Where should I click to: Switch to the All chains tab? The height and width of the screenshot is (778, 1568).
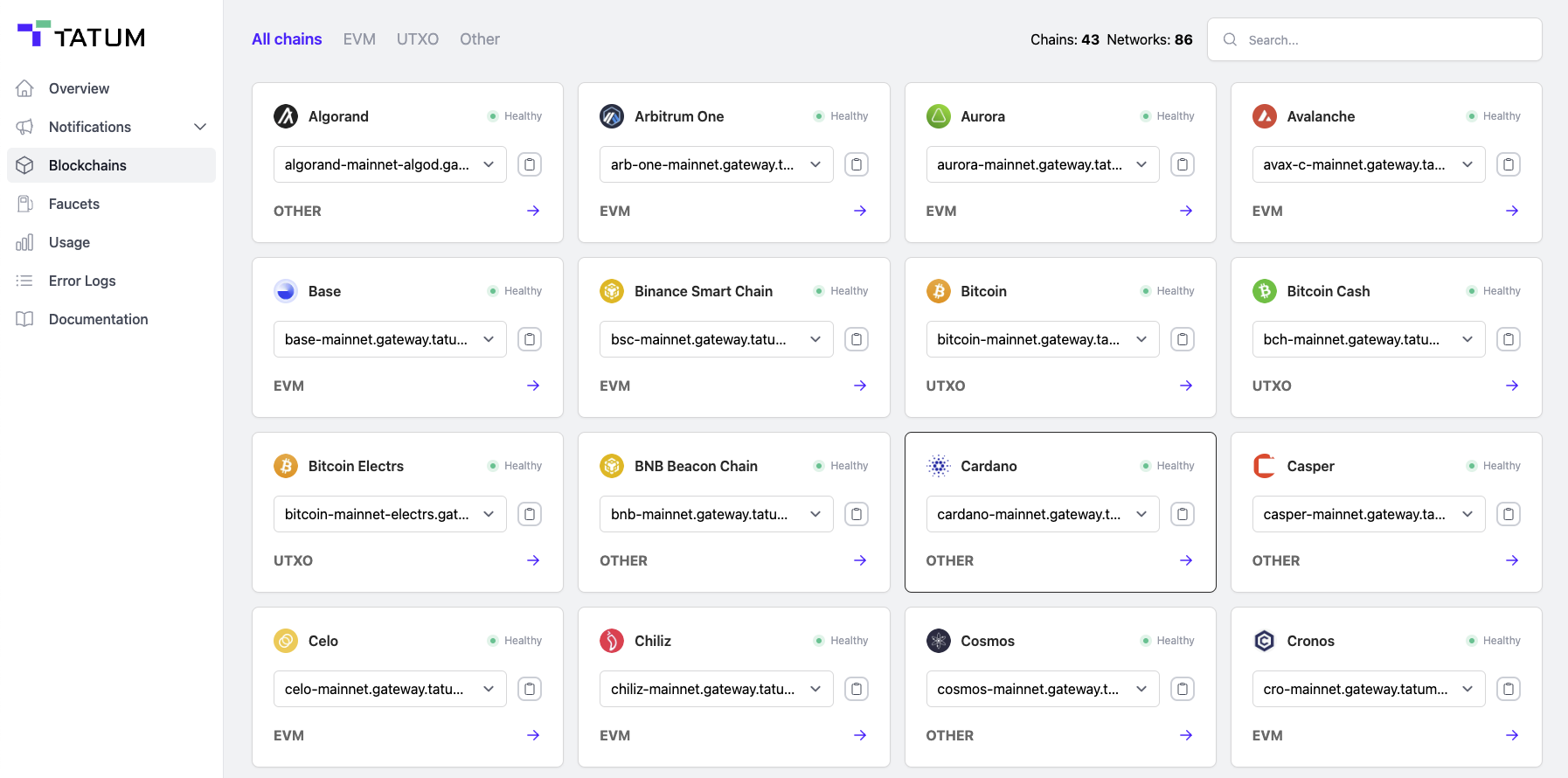click(x=287, y=39)
